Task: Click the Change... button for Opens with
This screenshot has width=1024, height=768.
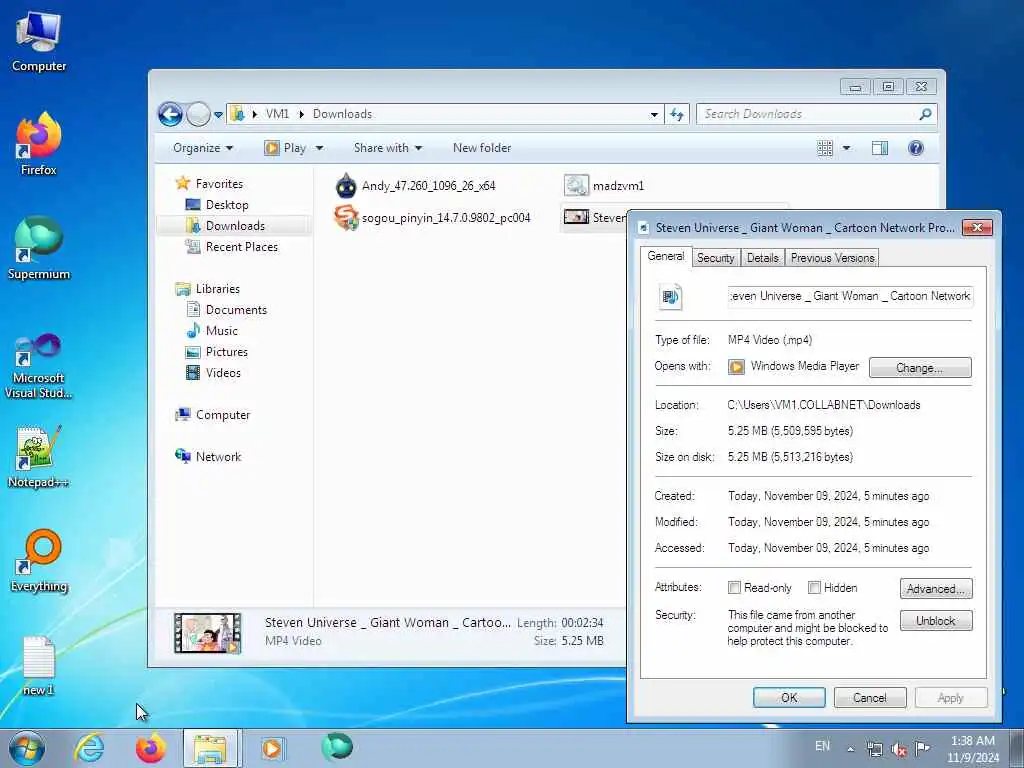Action: [x=920, y=368]
